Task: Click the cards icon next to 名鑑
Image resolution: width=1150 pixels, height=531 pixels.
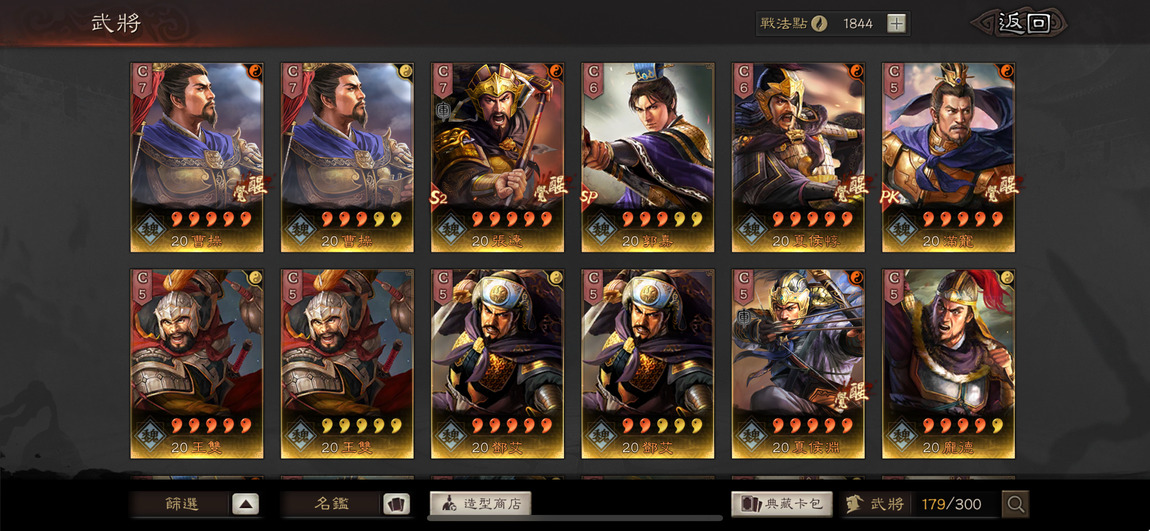Action: point(396,504)
